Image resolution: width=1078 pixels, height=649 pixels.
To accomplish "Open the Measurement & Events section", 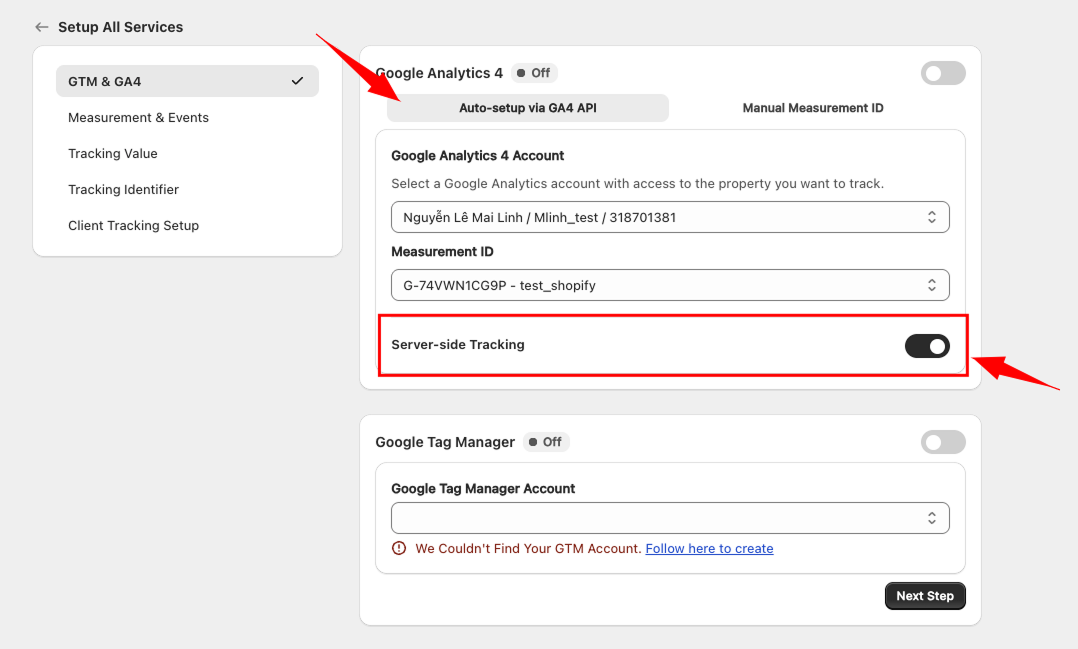I will pyautogui.click(x=138, y=117).
